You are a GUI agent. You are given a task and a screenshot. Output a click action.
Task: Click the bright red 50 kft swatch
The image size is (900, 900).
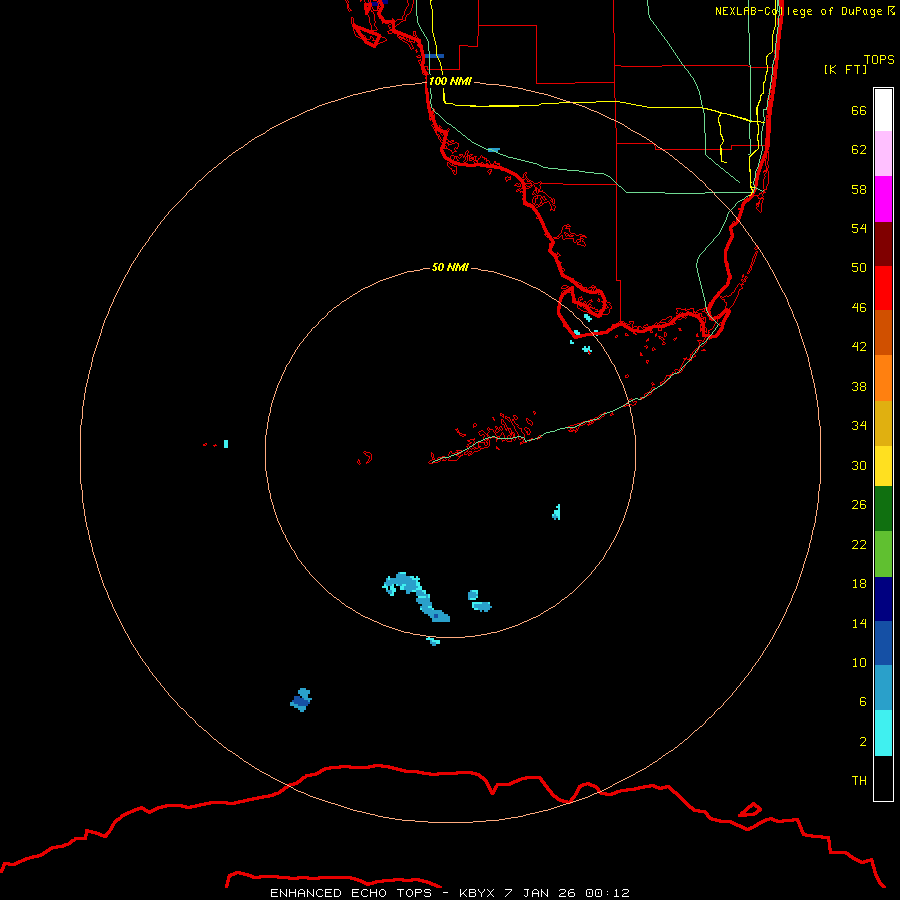point(883,288)
